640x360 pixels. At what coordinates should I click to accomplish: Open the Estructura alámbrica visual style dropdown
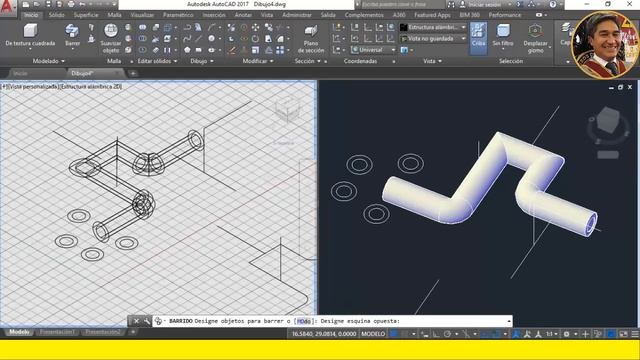[x=433, y=27]
